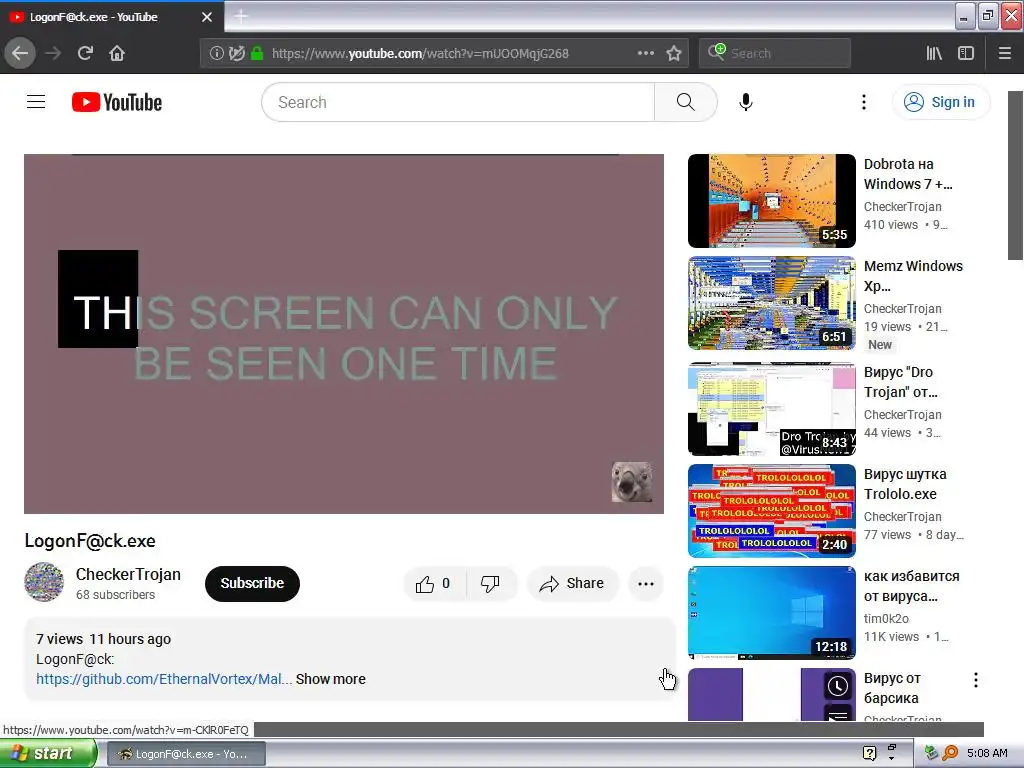Viewport: 1024px width, 768px height.
Task: Search with your voice microphone icon
Action: coord(746,102)
